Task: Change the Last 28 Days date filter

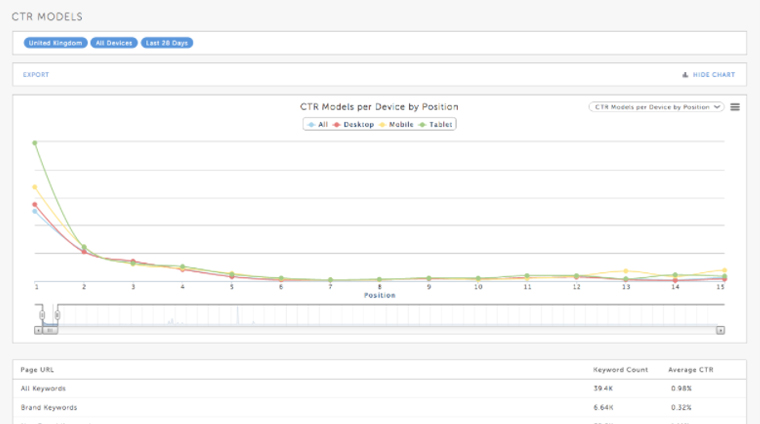Action: click(166, 43)
